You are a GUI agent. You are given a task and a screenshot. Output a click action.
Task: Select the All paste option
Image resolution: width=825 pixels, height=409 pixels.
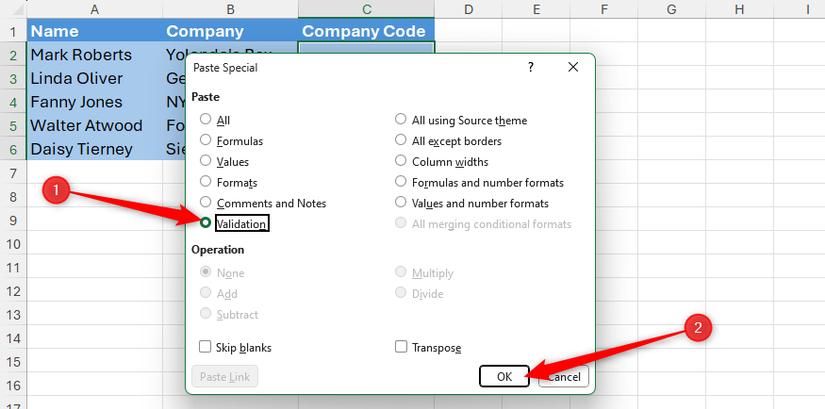(x=206, y=119)
